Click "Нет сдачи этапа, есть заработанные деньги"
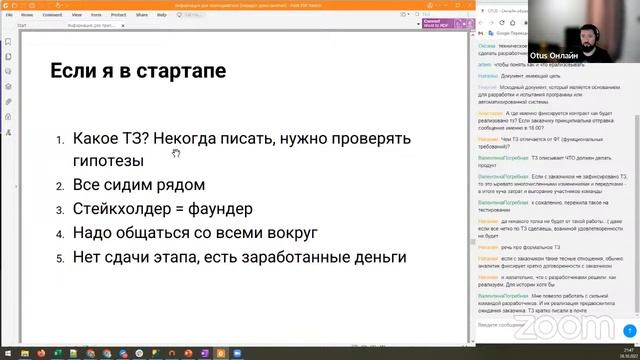The height and width of the screenshot is (360, 640). click(x=240, y=257)
